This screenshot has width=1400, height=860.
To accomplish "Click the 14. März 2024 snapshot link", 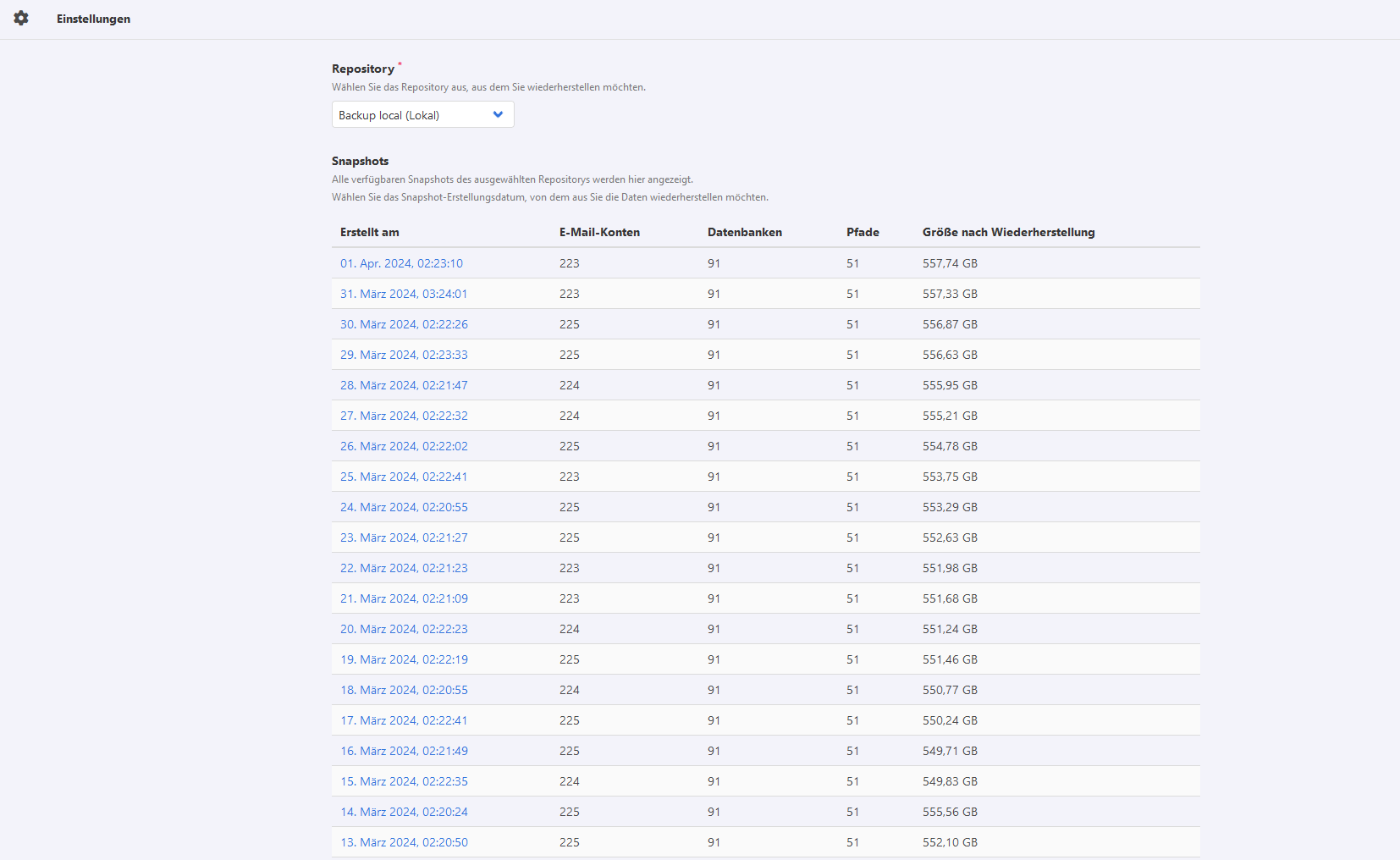I will (404, 812).
